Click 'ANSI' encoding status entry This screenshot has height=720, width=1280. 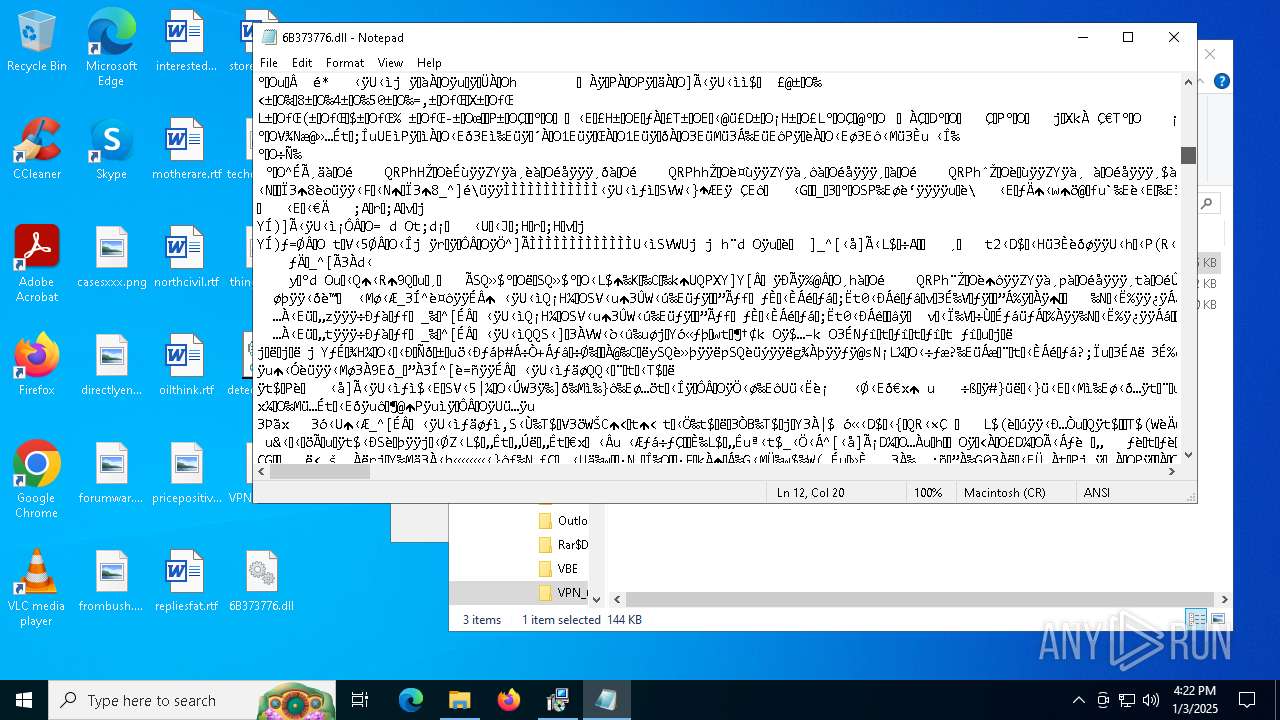[1097, 492]
